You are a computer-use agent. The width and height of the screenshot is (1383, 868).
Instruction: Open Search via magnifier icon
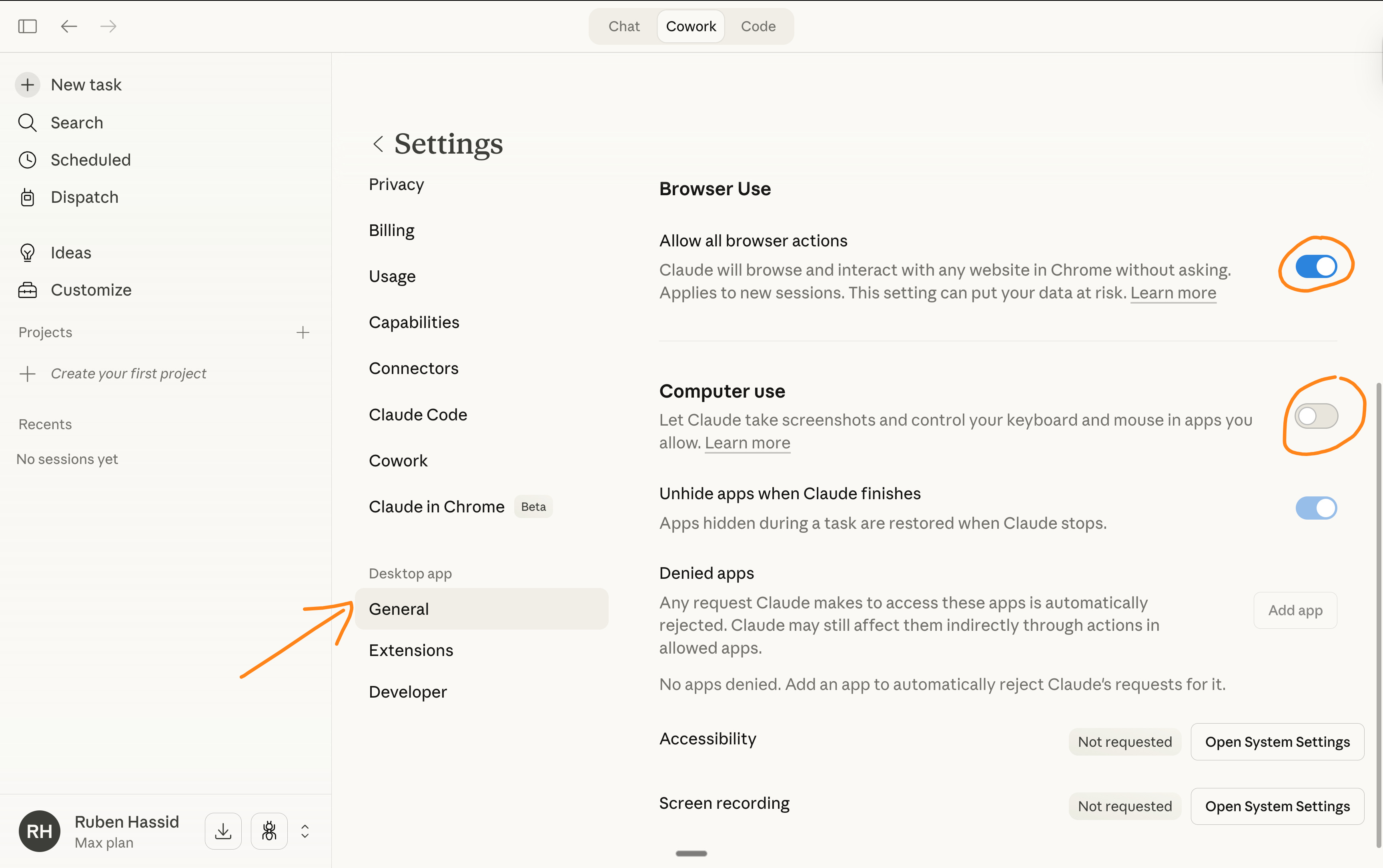coord(27,123)
